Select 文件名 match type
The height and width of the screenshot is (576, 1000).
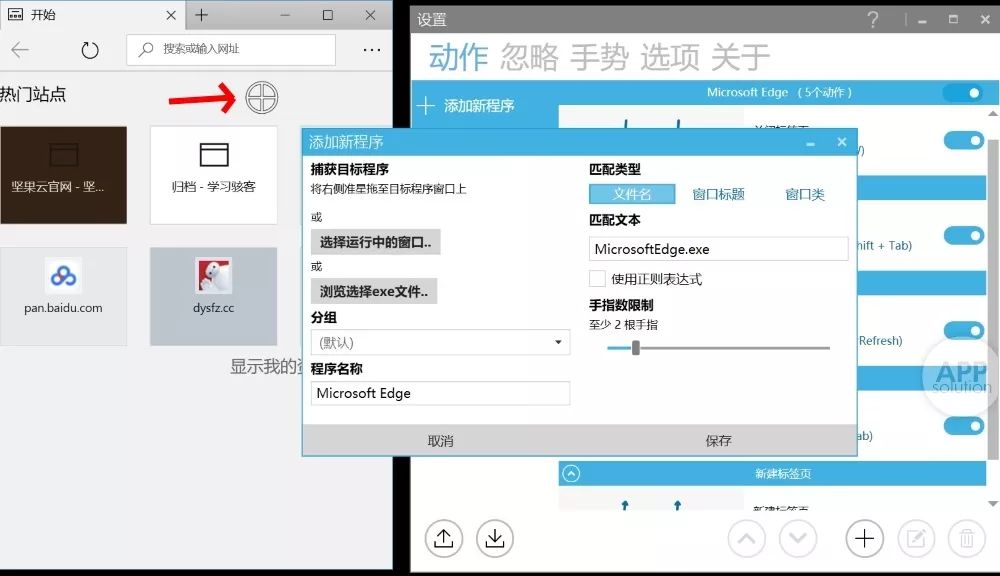point(632,194)
